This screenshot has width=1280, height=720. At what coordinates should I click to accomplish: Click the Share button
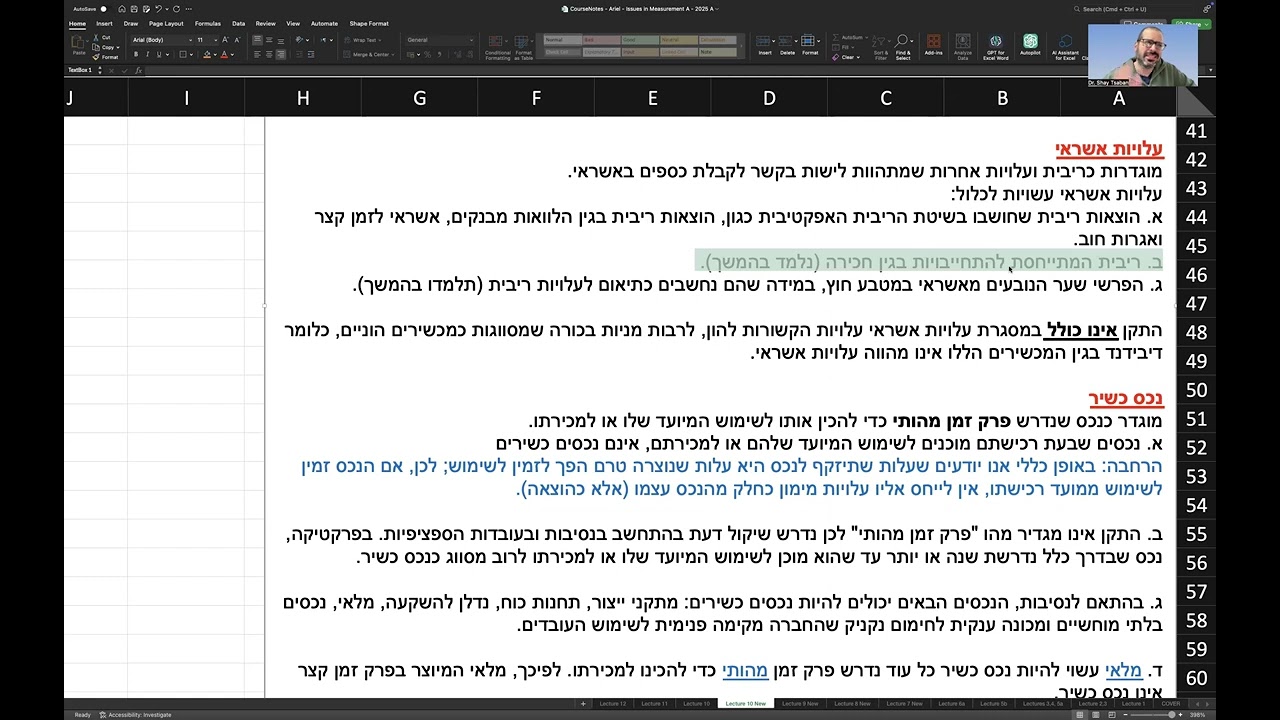pos(1191,24)
